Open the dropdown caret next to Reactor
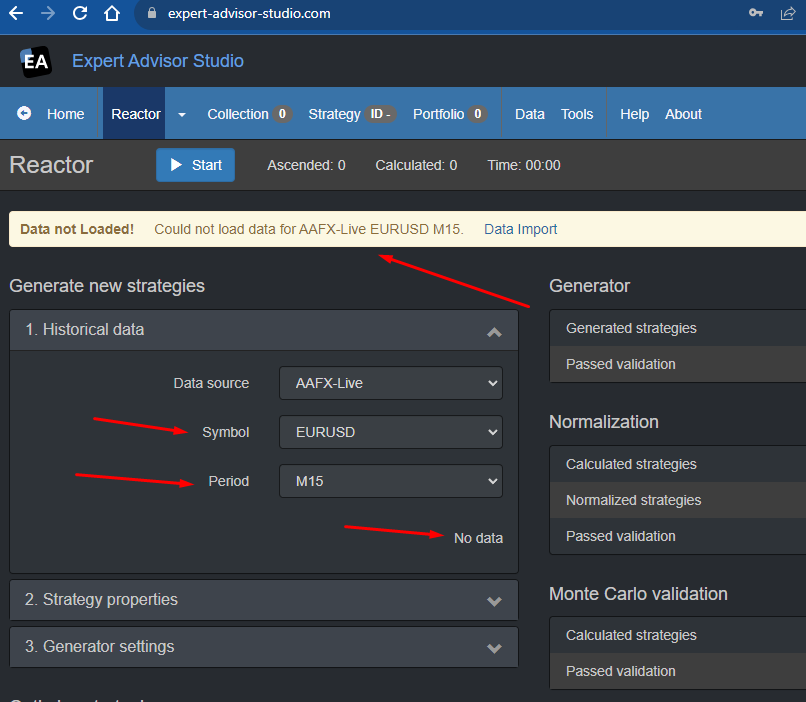 click(x=181, y=115)
